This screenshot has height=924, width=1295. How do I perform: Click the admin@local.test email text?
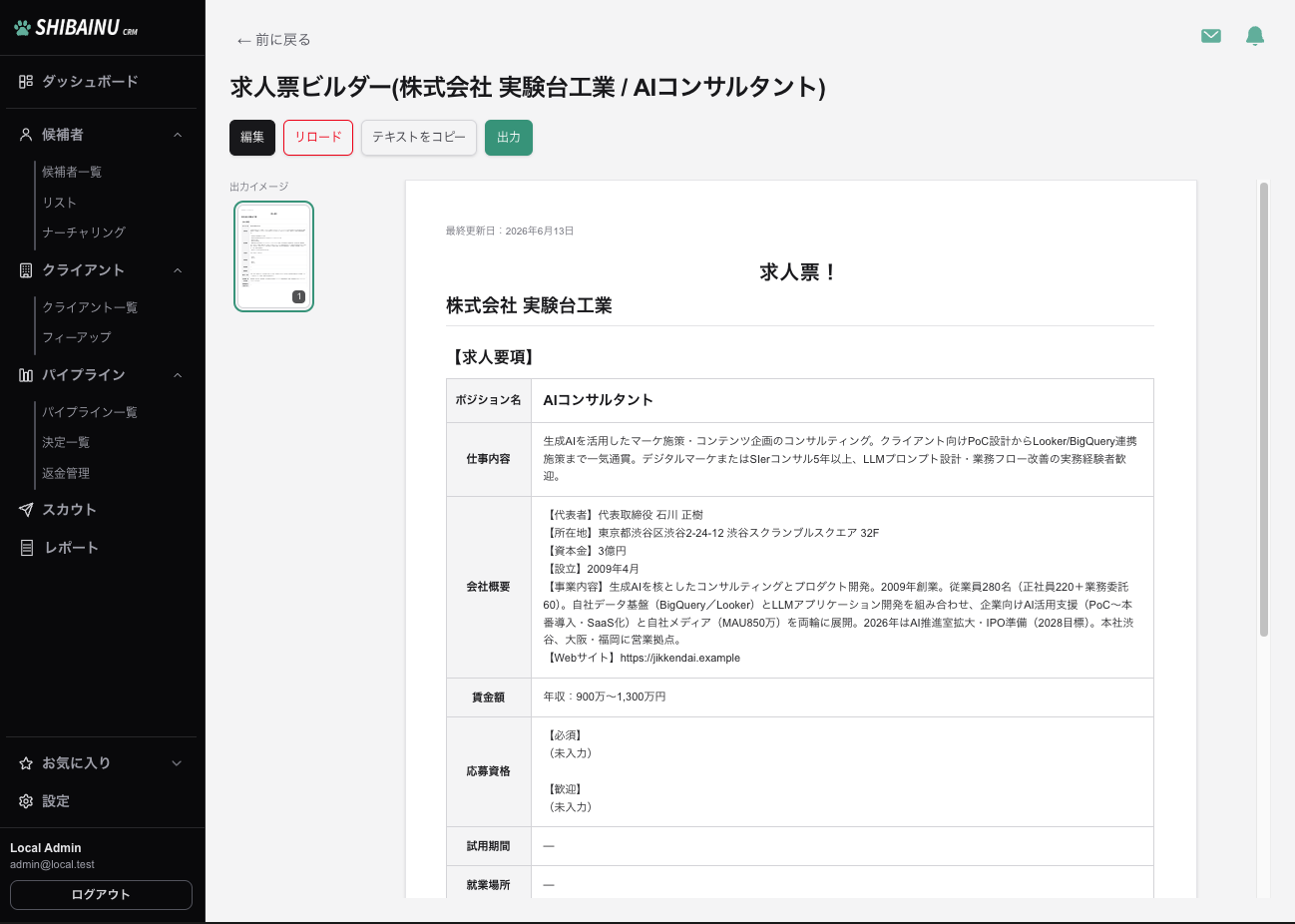coord(52,865)
